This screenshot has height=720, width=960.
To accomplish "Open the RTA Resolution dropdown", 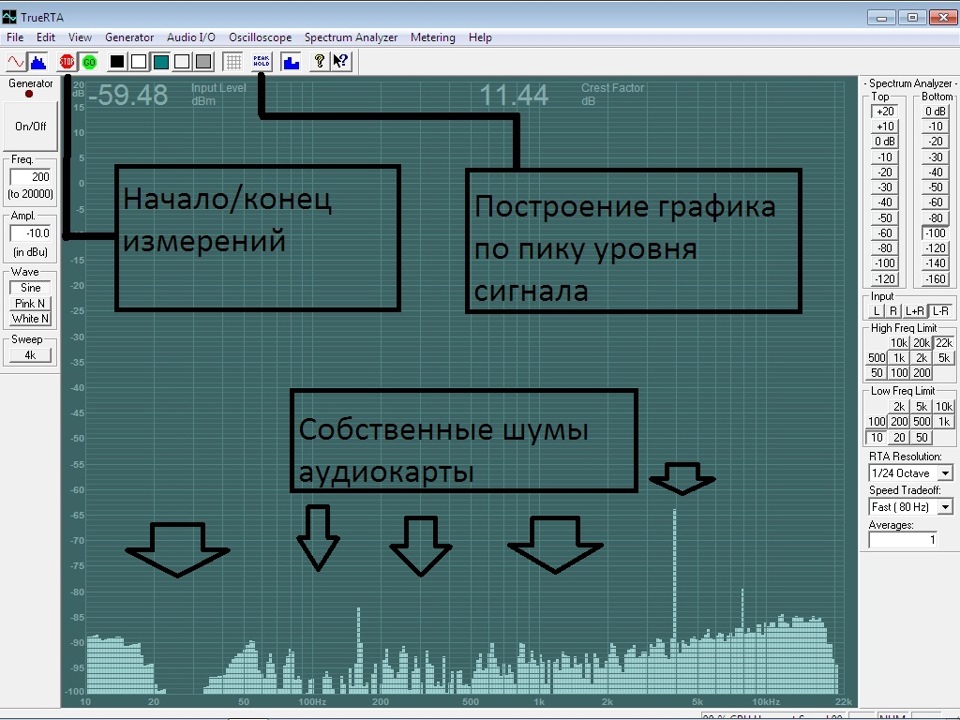I will point(945,473).
